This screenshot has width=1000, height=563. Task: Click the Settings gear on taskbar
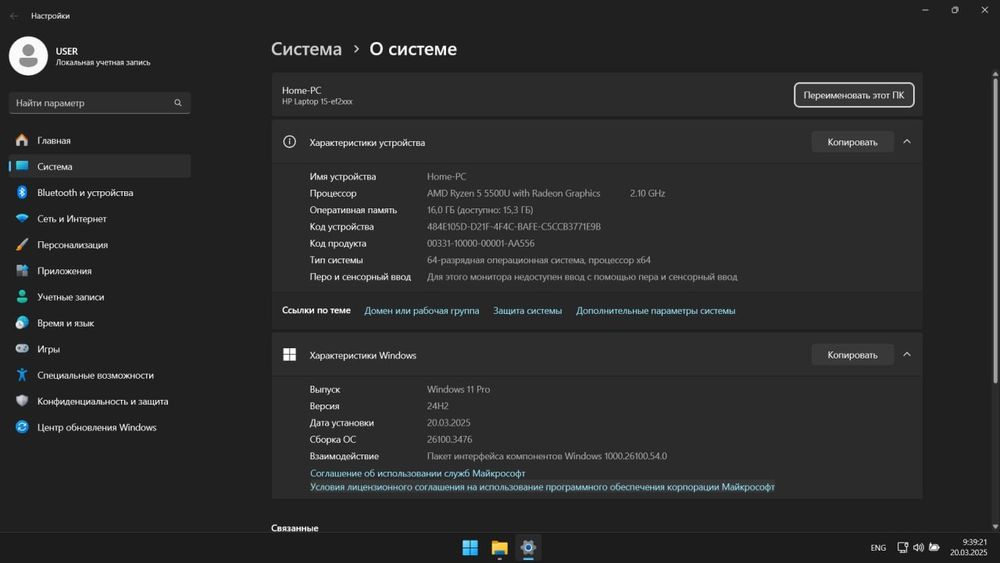528,548
